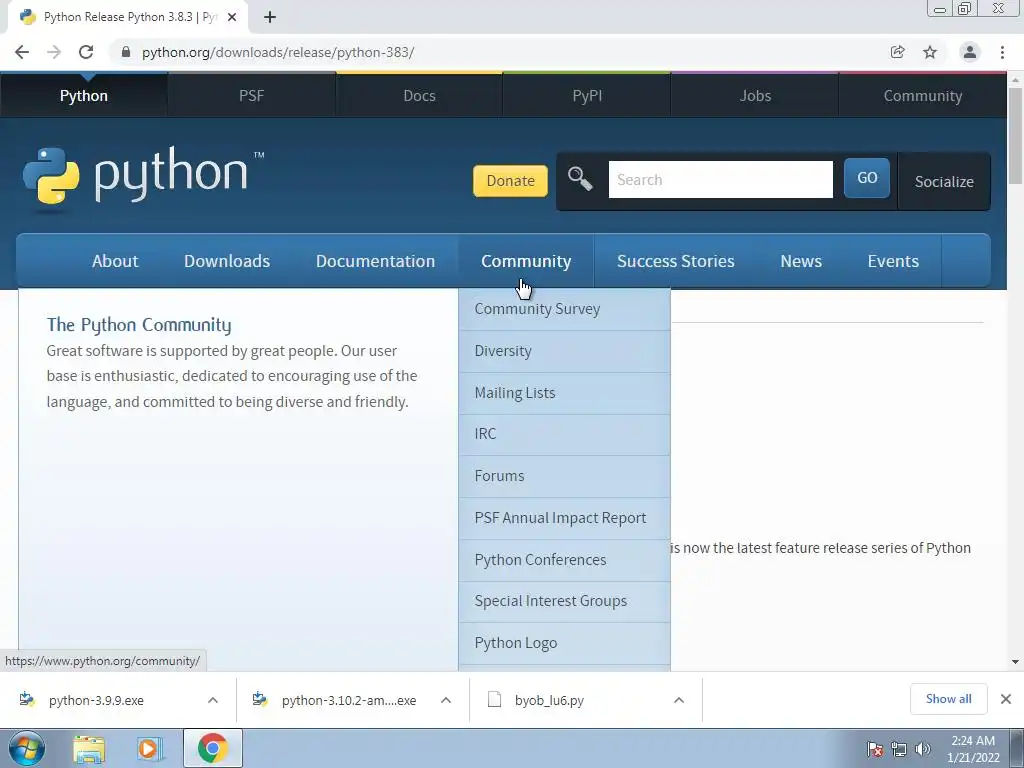This screenshot has height=768, width=1024.
Task: Switch to Docs top bar tab
Action: coord(419,95)
